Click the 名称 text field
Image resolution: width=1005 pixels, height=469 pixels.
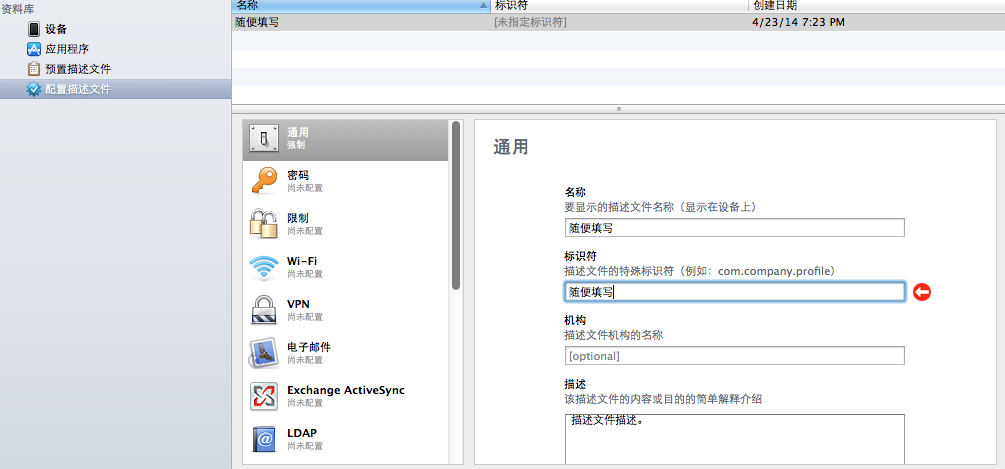point(734,227)
